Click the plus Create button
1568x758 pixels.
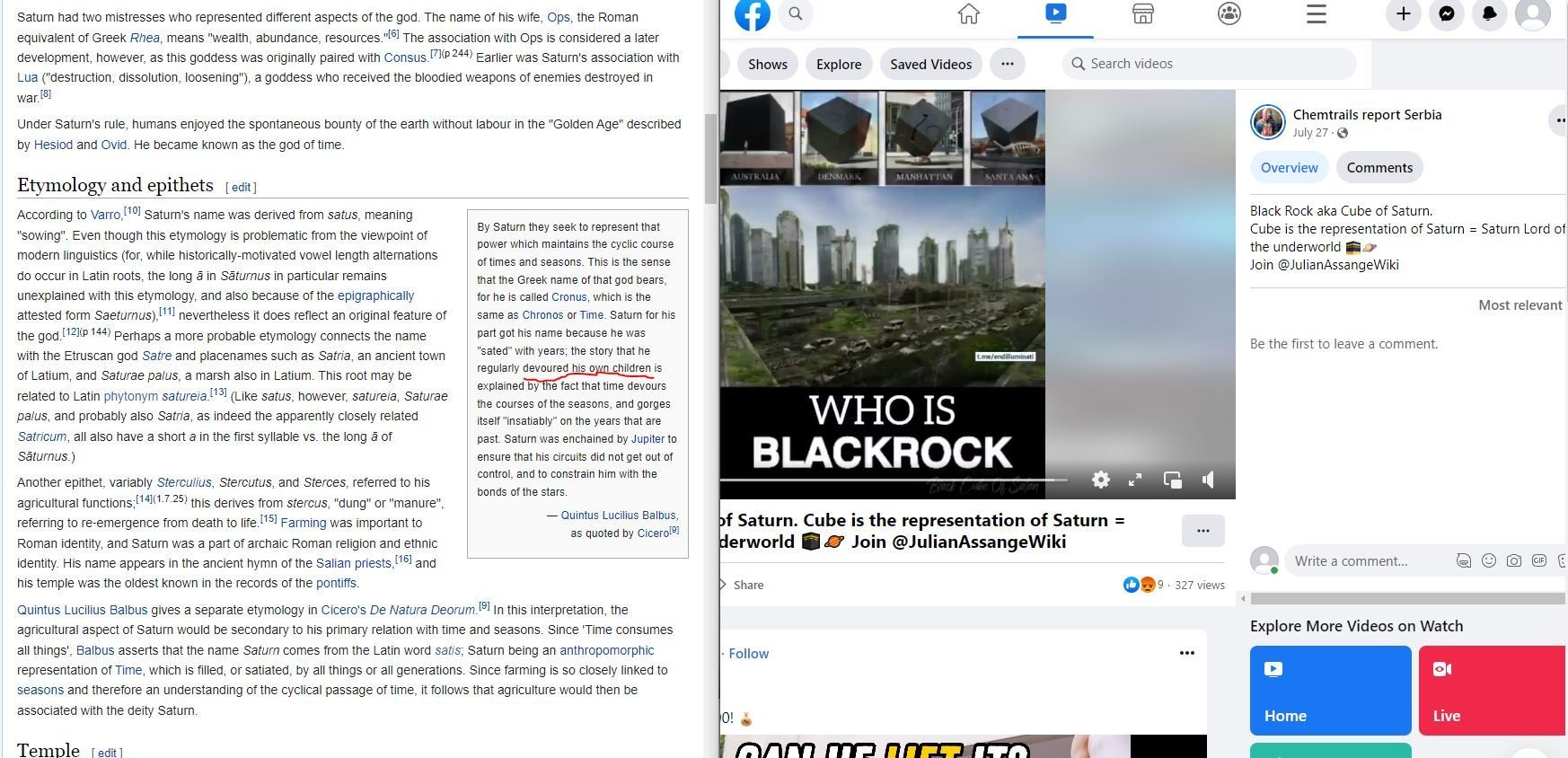pos(1404,13)
